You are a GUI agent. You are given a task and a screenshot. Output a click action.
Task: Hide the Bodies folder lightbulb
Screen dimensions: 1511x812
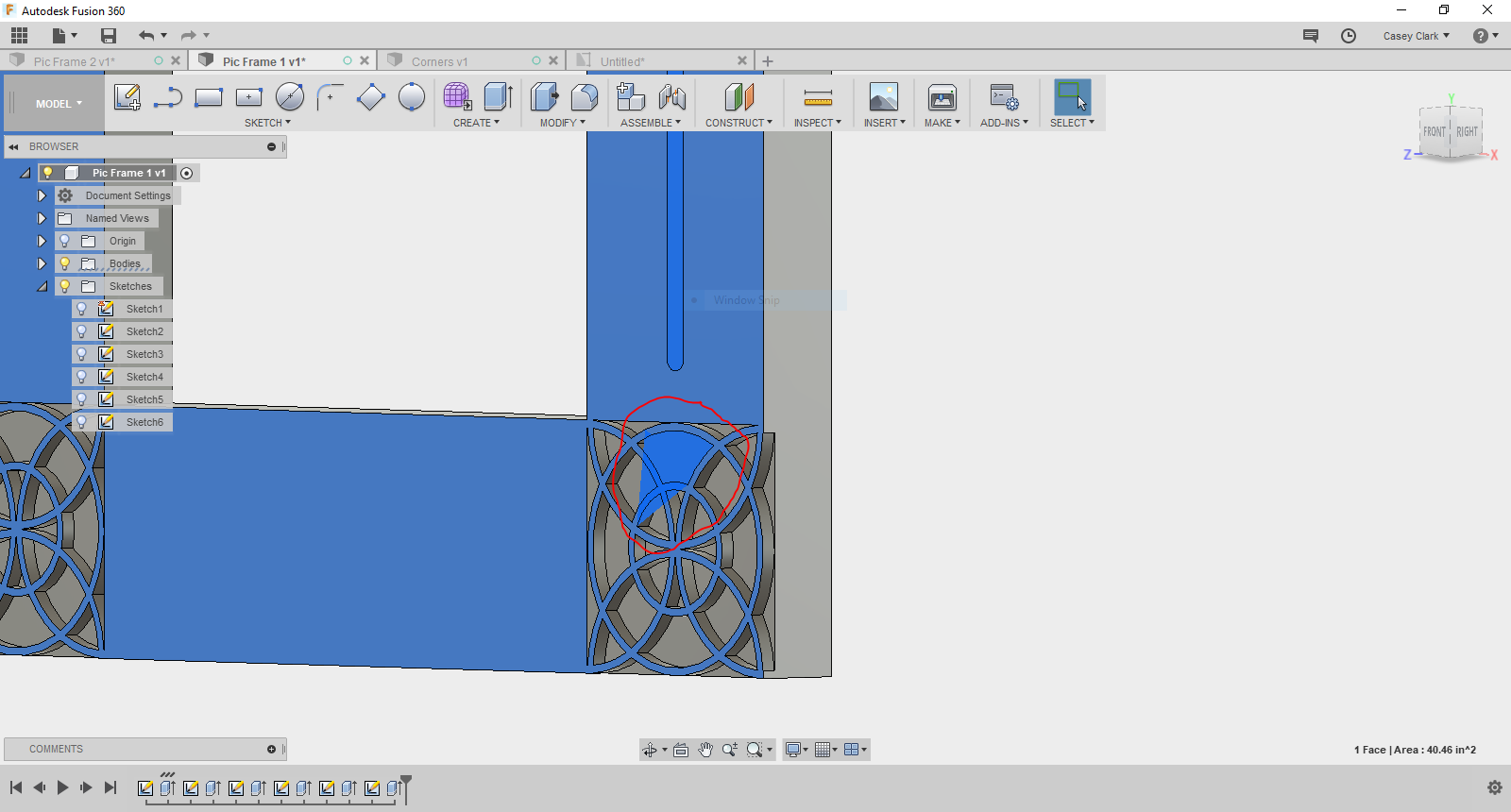point(65,263)
